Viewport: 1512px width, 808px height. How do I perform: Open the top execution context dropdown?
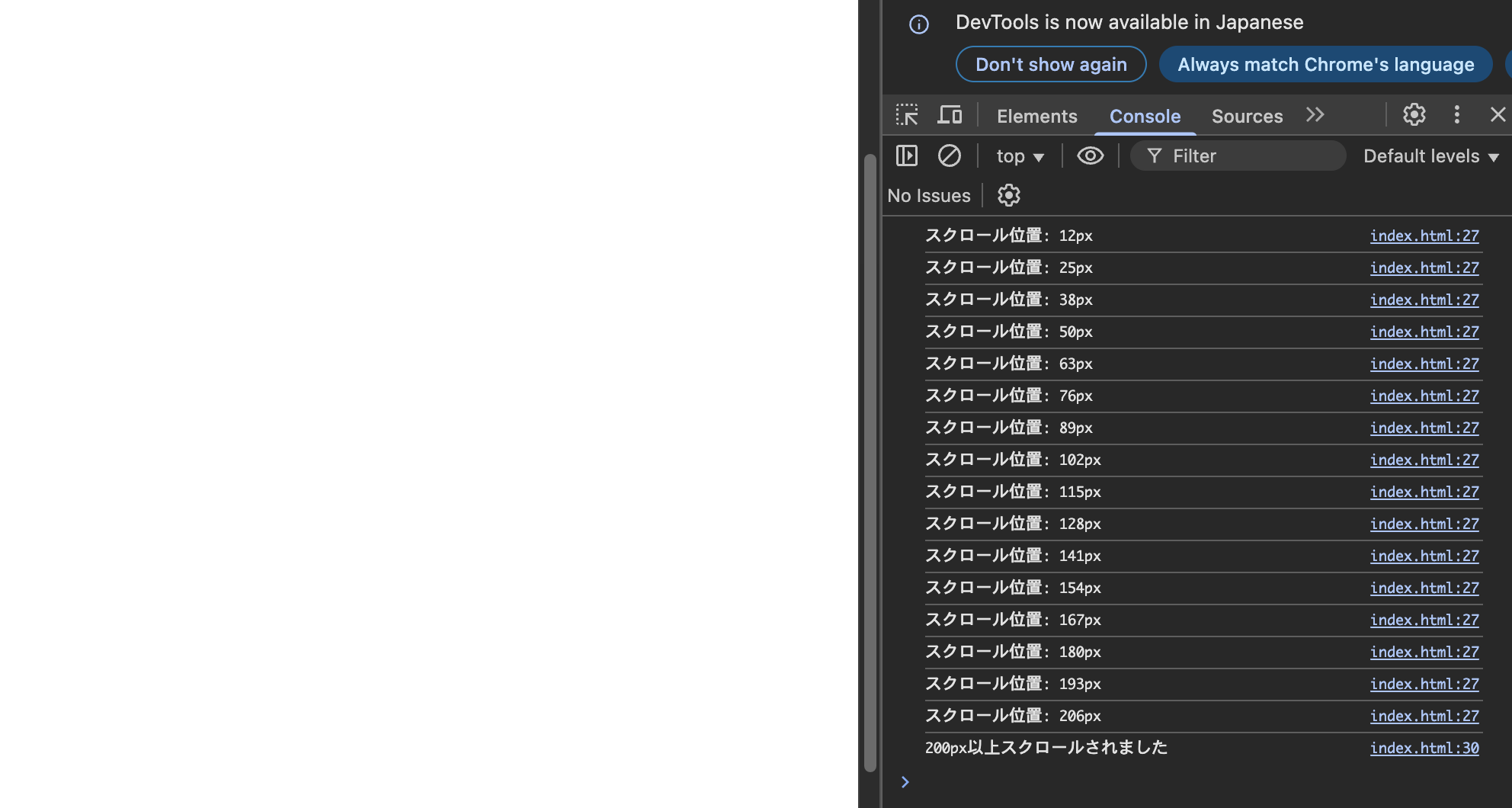click(x=1020, y=156)
